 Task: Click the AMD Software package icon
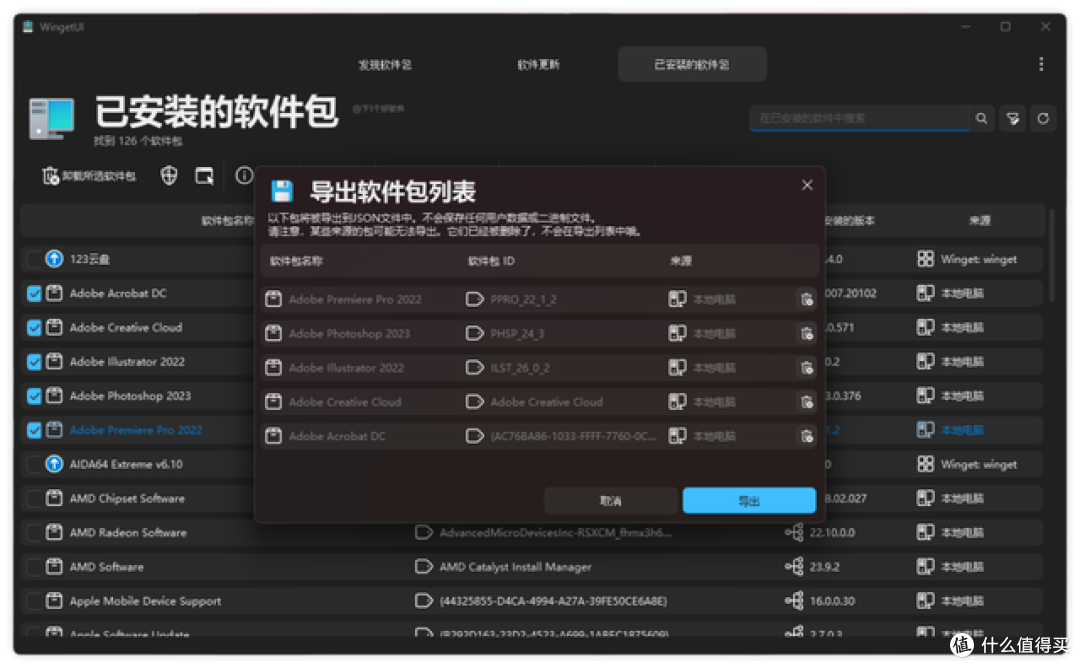pyautogui.click(x=54, y=567)
